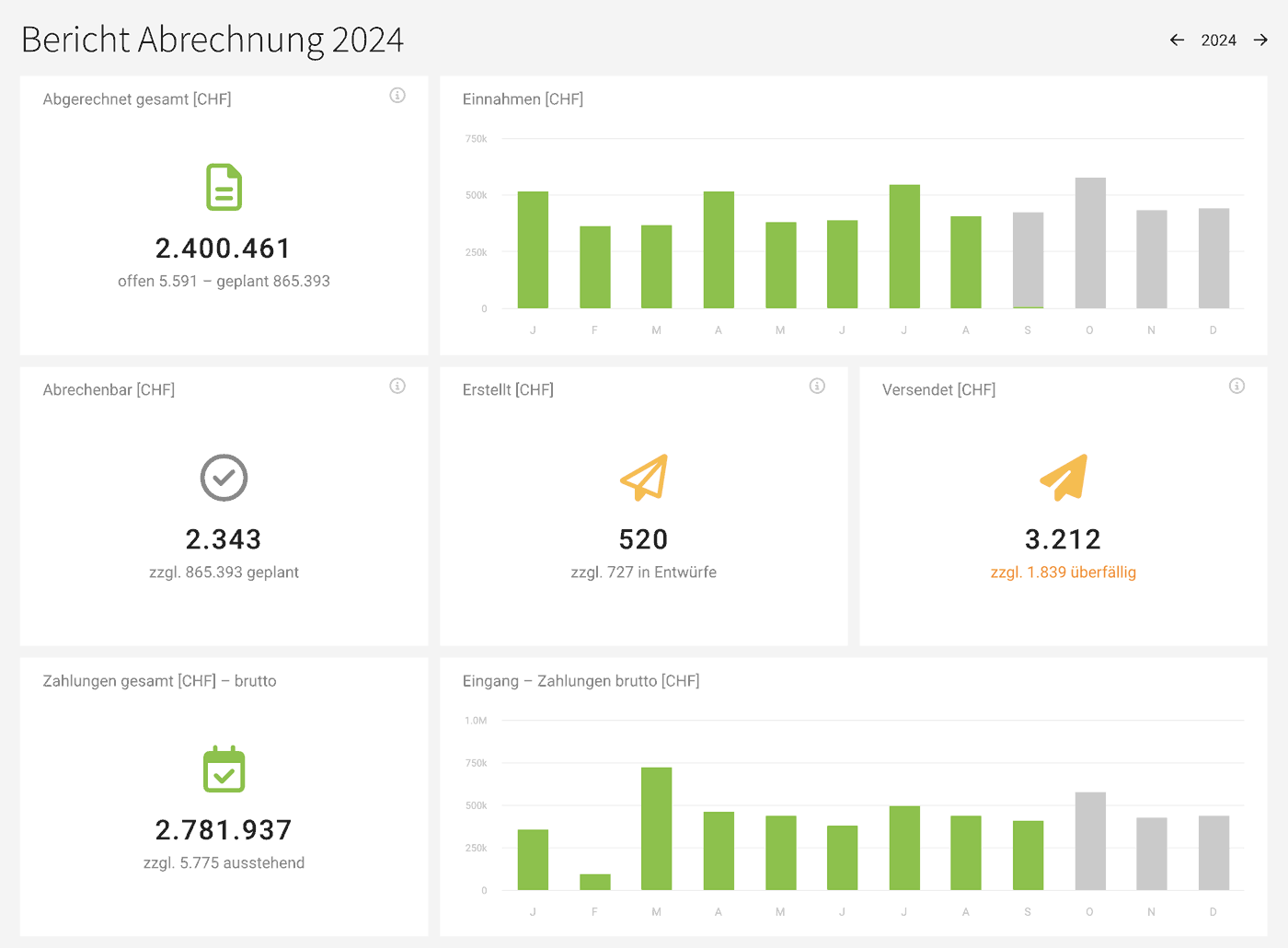Click the value 2.400.461
Viewport: 1288px width, 948px height.
(224, 249)
